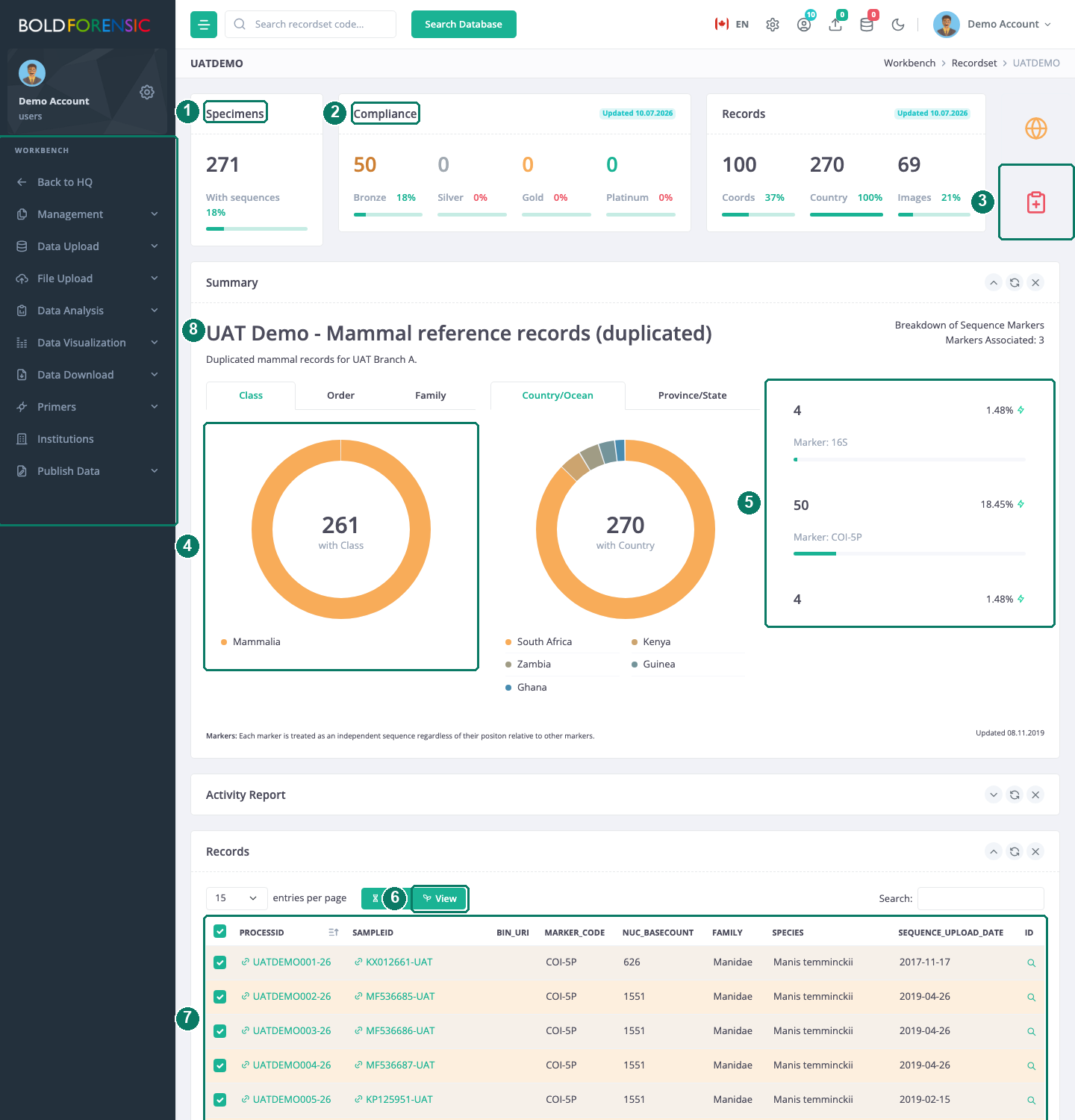Click the Ghana legend color dot
The image size is (1075, 1120).
coord(508,688)
